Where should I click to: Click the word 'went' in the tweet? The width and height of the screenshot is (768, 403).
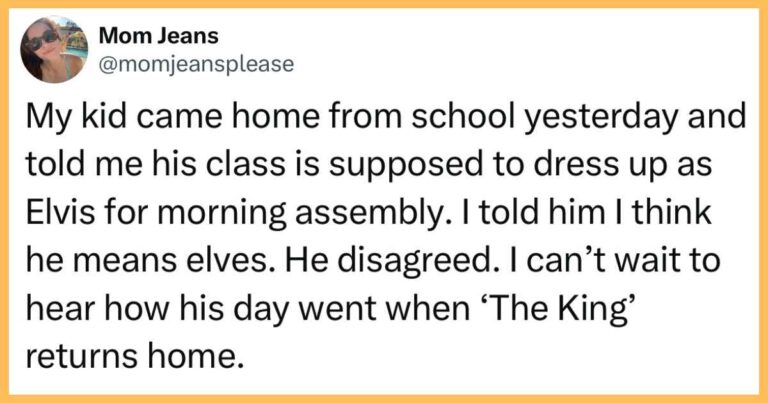click(343, 310)
